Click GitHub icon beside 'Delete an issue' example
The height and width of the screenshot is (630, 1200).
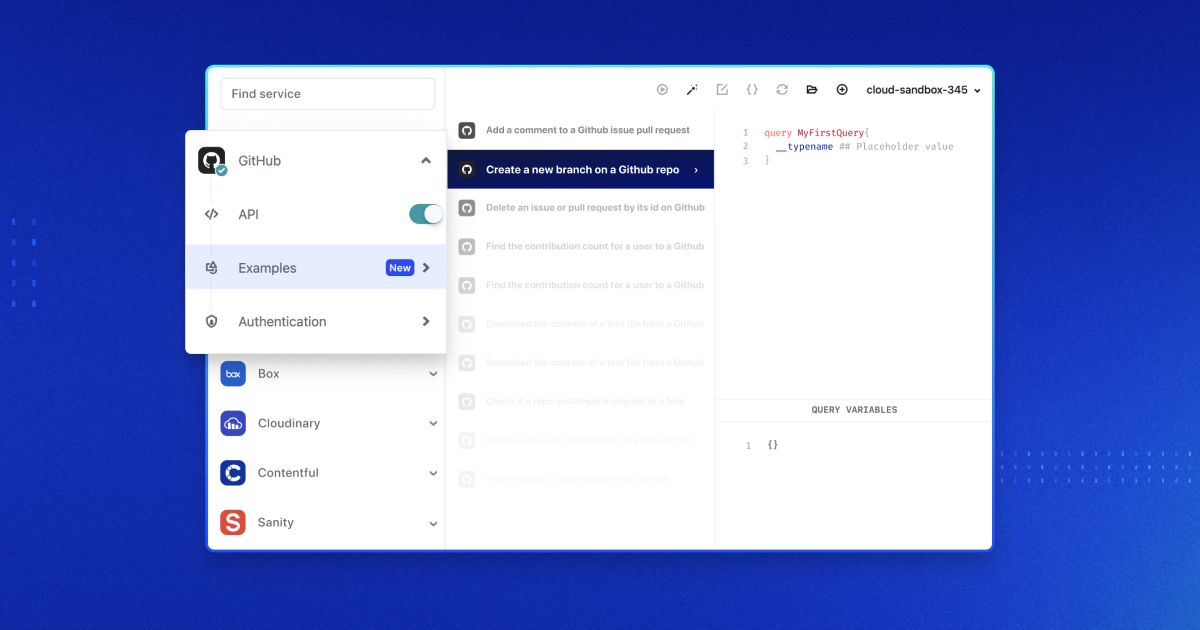tap(466, 208)
